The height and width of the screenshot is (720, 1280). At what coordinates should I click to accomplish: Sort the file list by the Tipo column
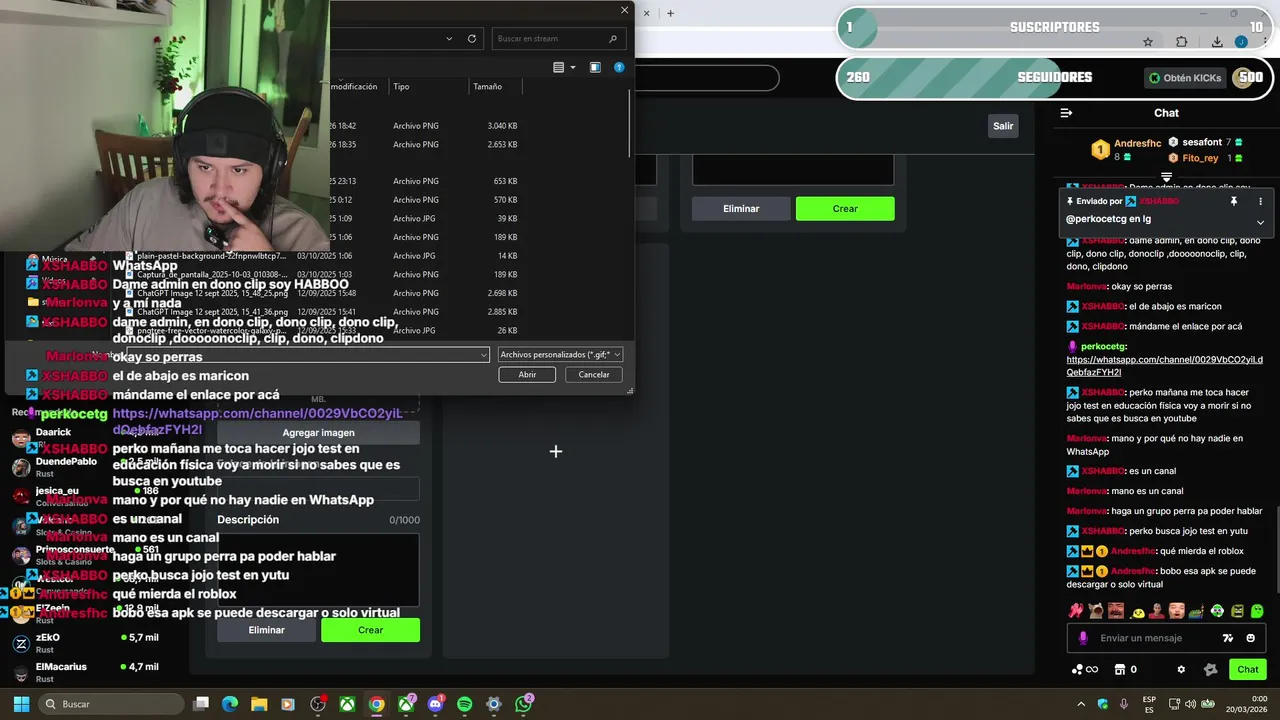(x=429, y=86)
